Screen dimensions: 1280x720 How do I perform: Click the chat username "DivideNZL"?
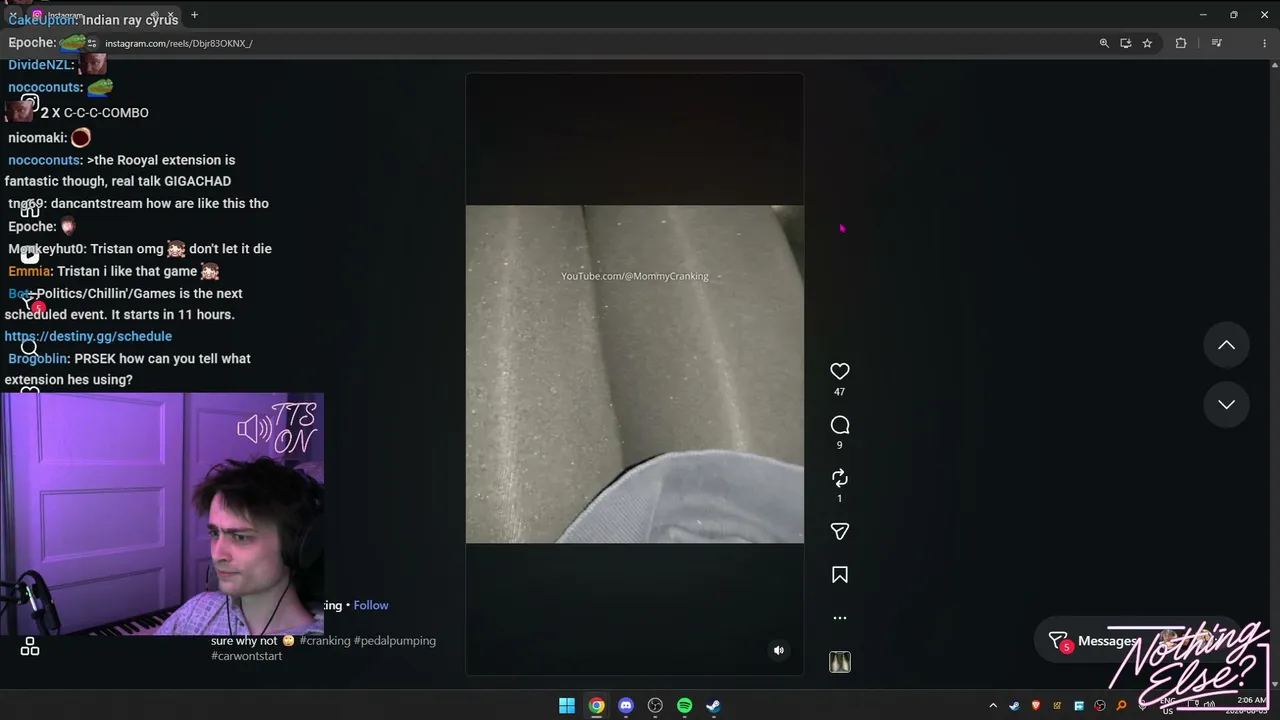(x=40, y=65)
